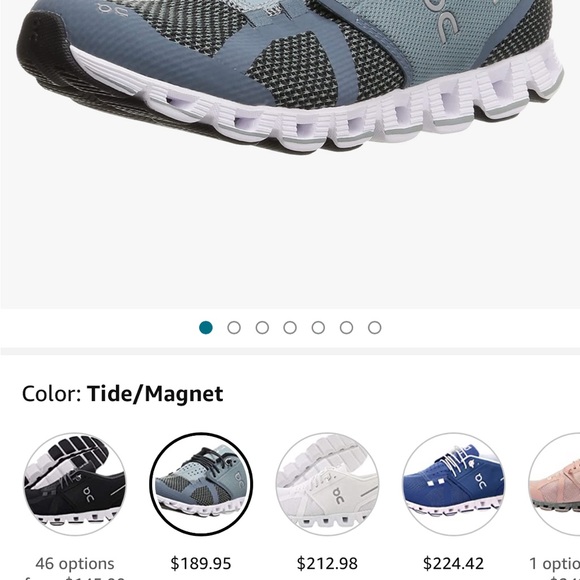Pick the all-white shoe color swatch

click(327, 484)
